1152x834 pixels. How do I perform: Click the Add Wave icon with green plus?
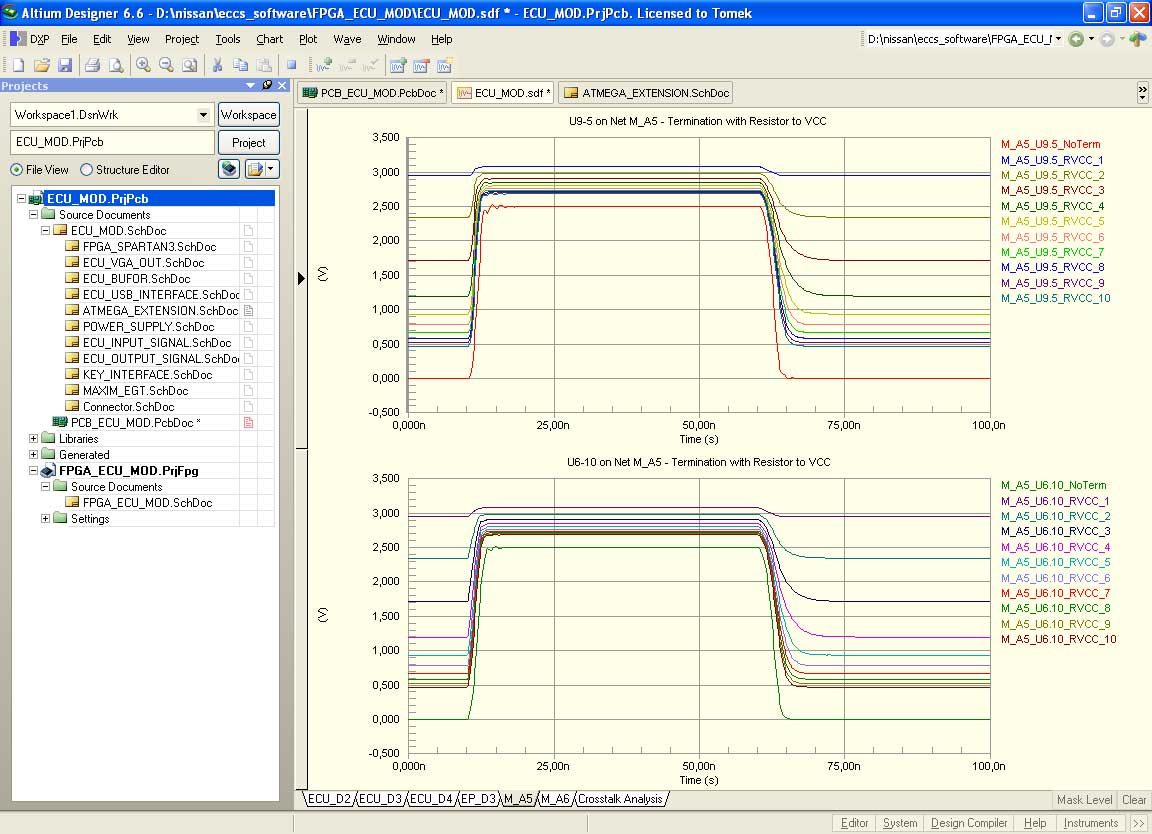[x=323, y=65]
